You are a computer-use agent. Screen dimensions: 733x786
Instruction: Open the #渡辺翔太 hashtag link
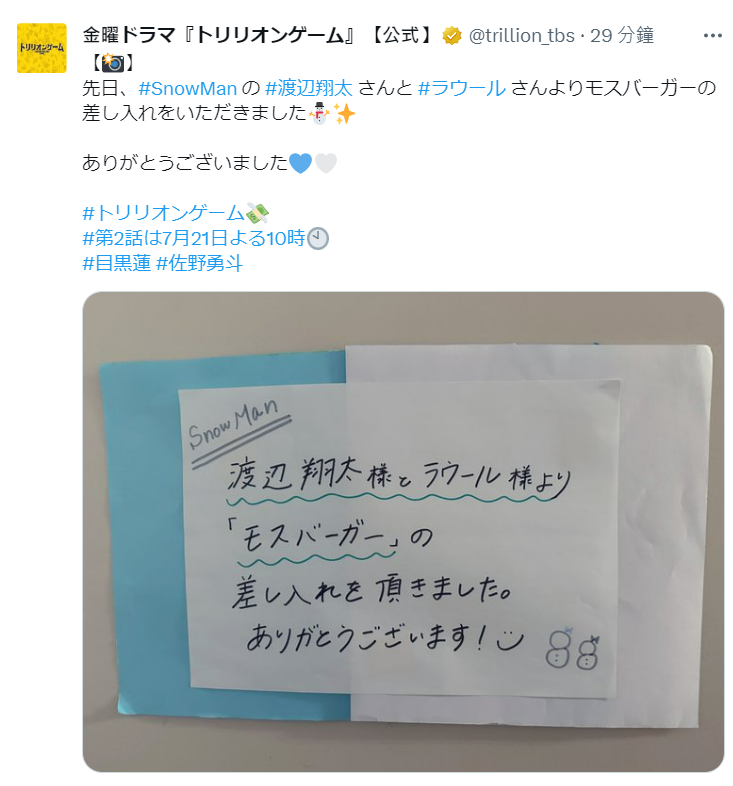coord(309,88)
